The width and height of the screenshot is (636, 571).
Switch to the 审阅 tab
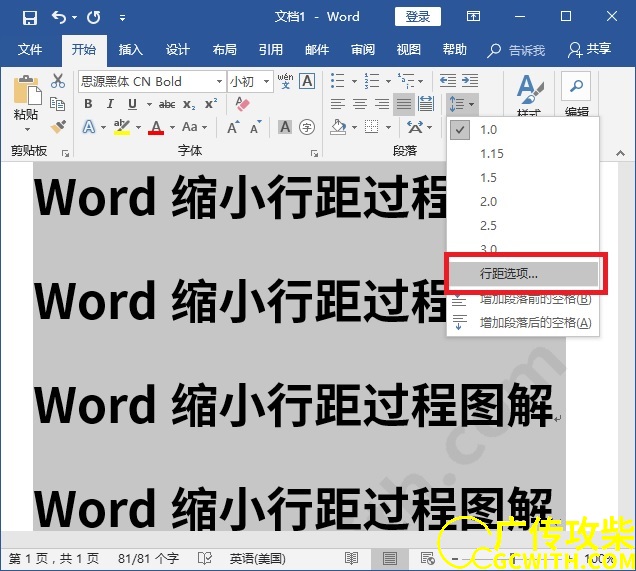tap(363, 49)
